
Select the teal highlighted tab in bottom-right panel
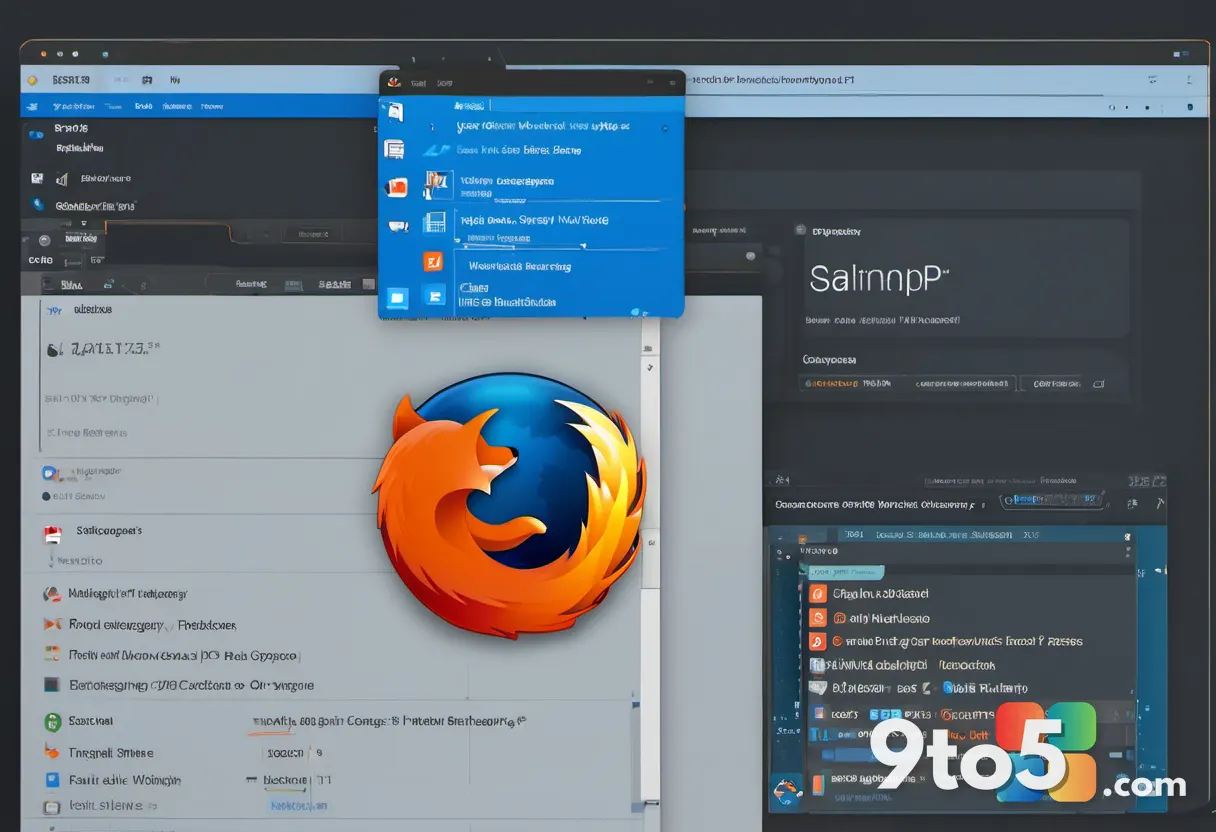point(845,572)
